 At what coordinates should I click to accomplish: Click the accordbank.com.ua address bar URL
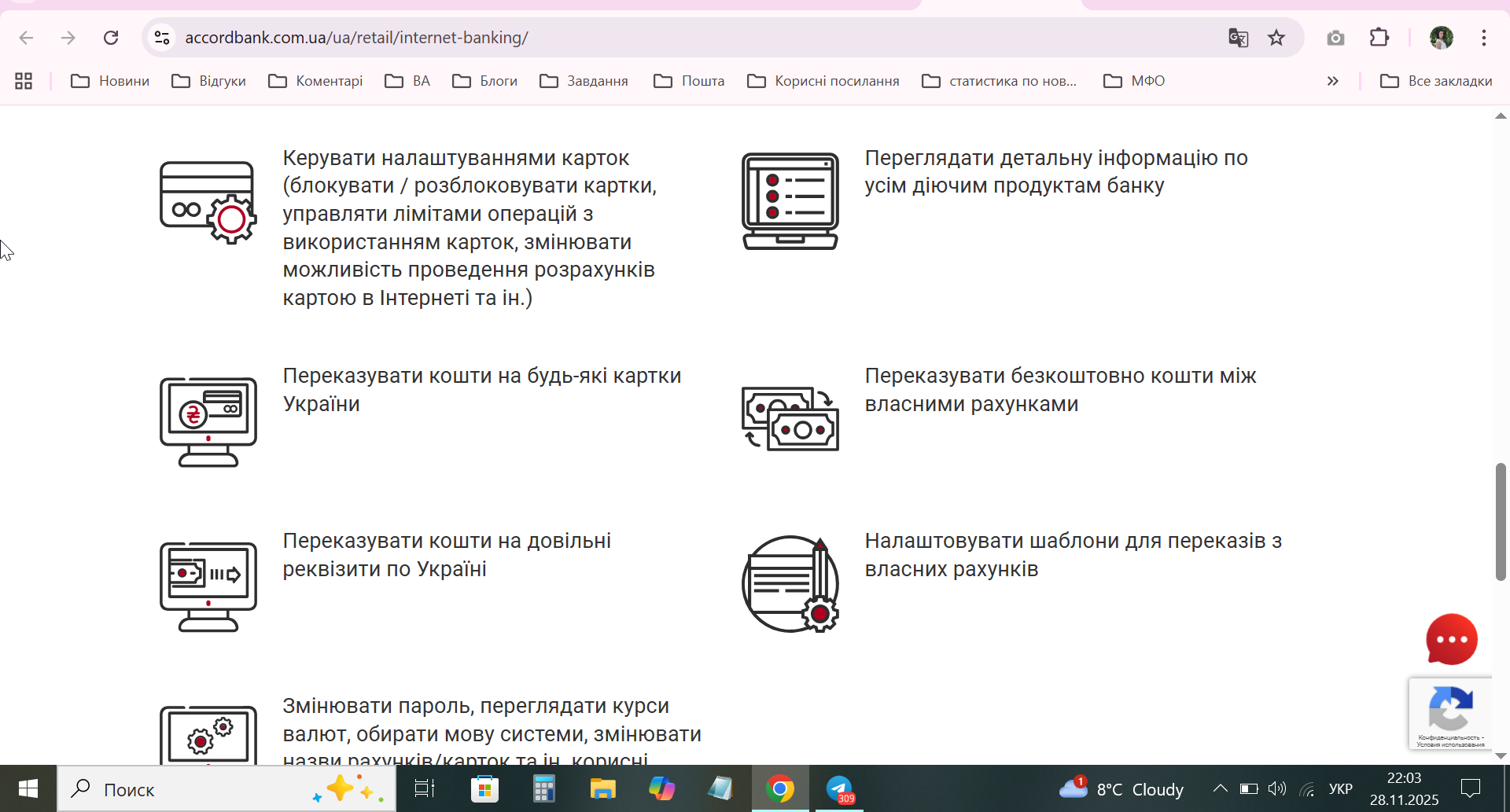pos(356,38)
